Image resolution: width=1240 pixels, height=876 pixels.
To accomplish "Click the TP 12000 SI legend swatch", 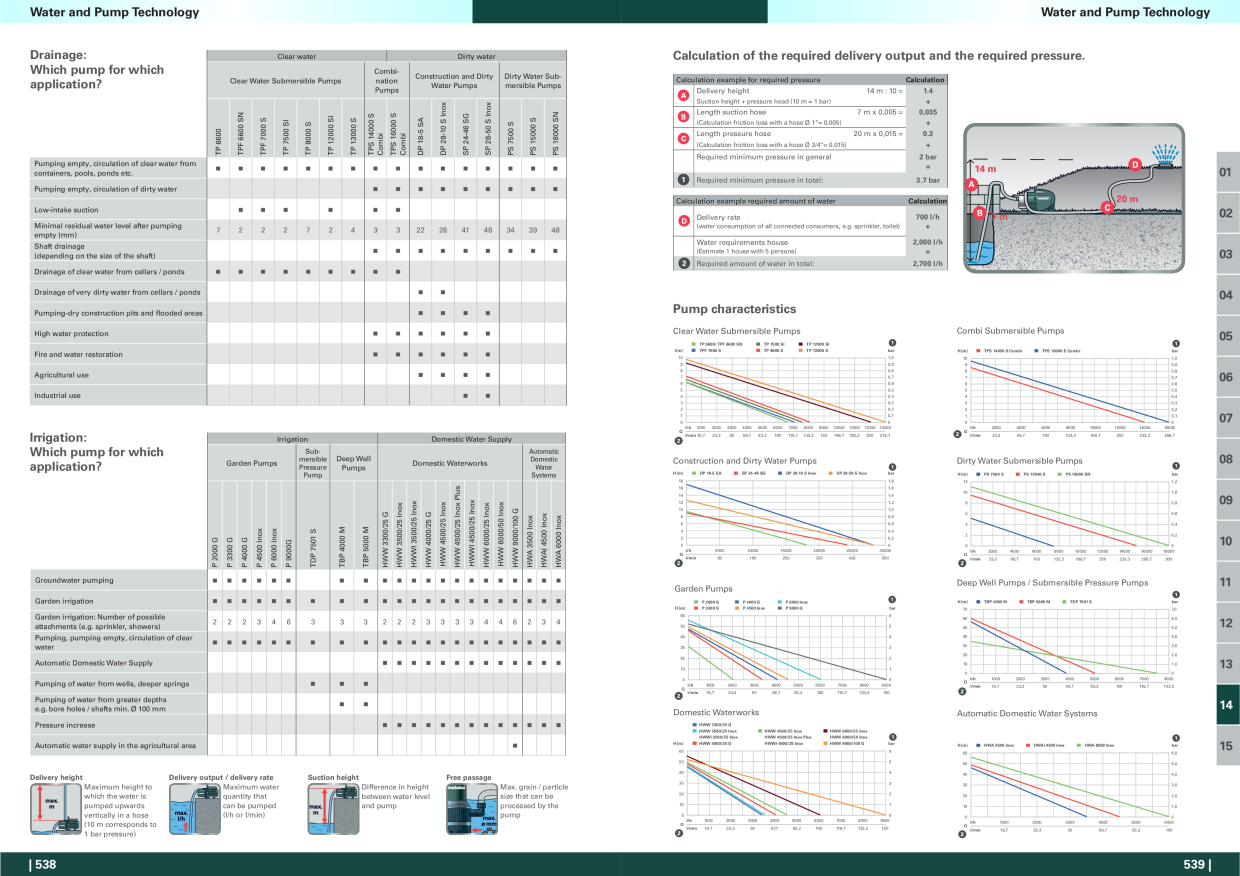I will (x=801, y=344).
